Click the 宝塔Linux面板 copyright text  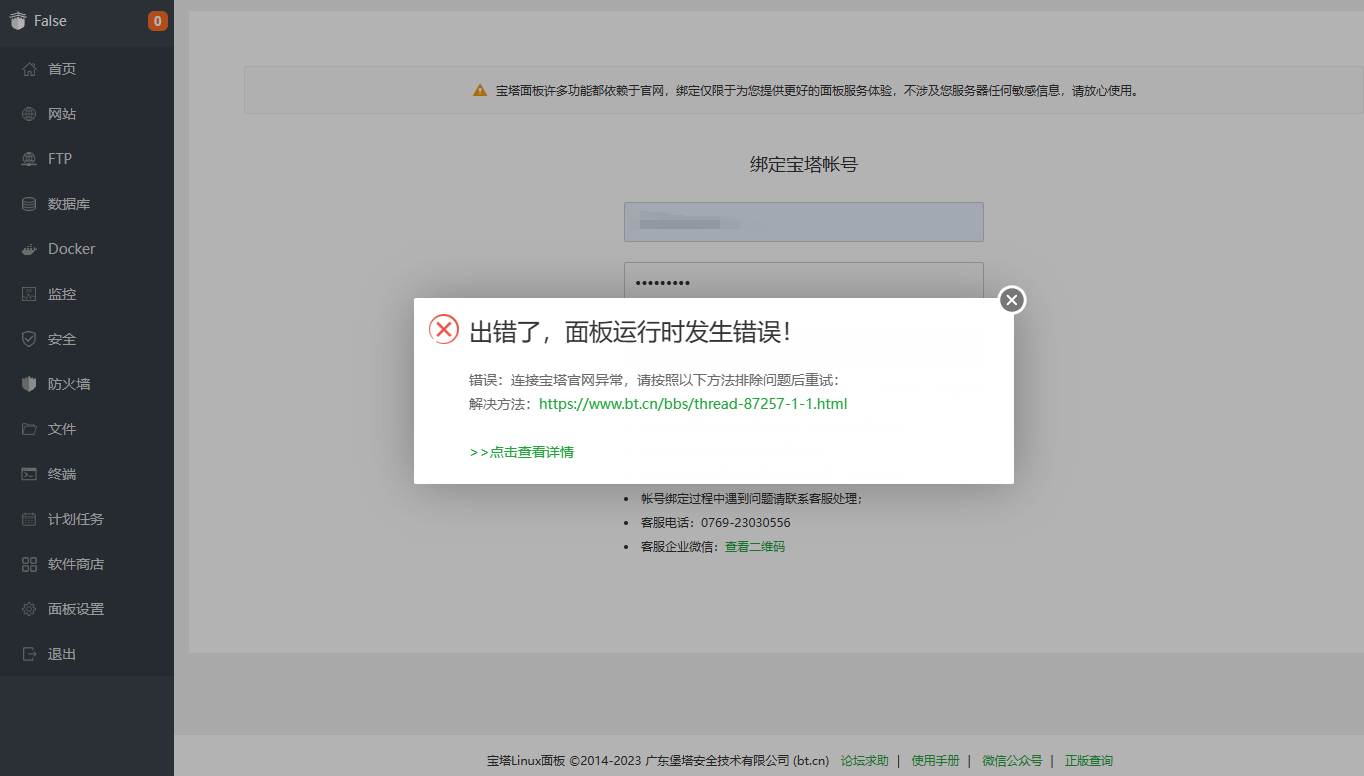click(658, 761)
